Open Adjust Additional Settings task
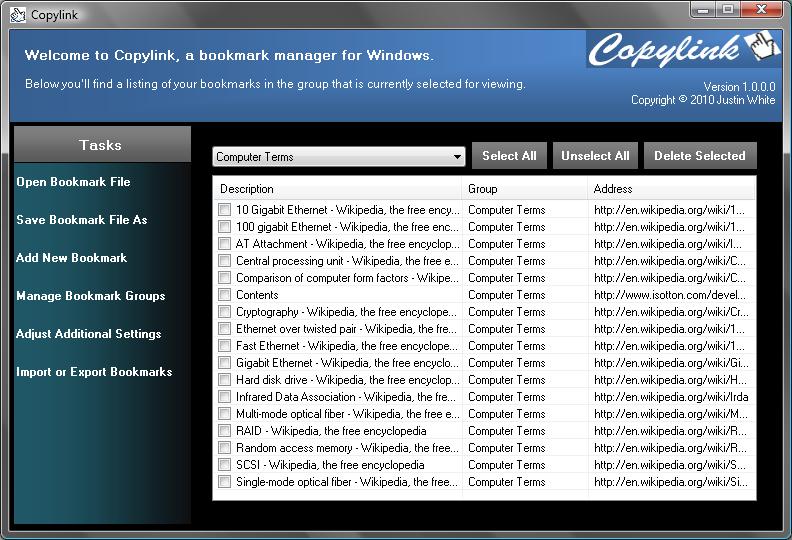The image size is (792, 540). 88,334
